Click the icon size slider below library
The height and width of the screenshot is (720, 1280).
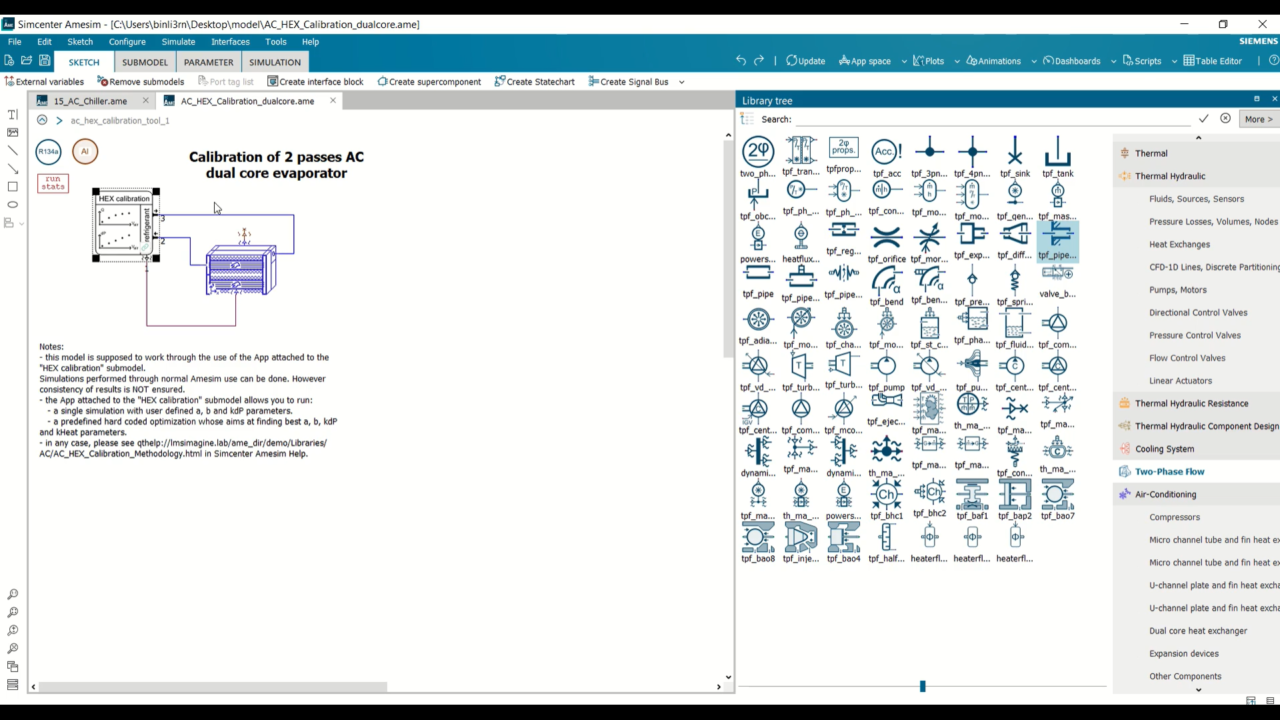(x=922, y=686)
